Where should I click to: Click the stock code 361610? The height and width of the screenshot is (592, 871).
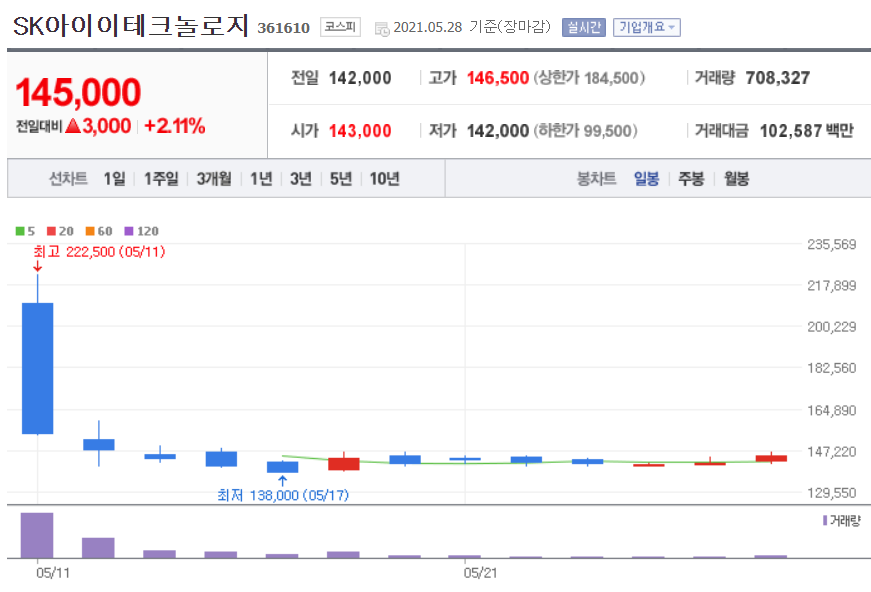coord(283,28)
